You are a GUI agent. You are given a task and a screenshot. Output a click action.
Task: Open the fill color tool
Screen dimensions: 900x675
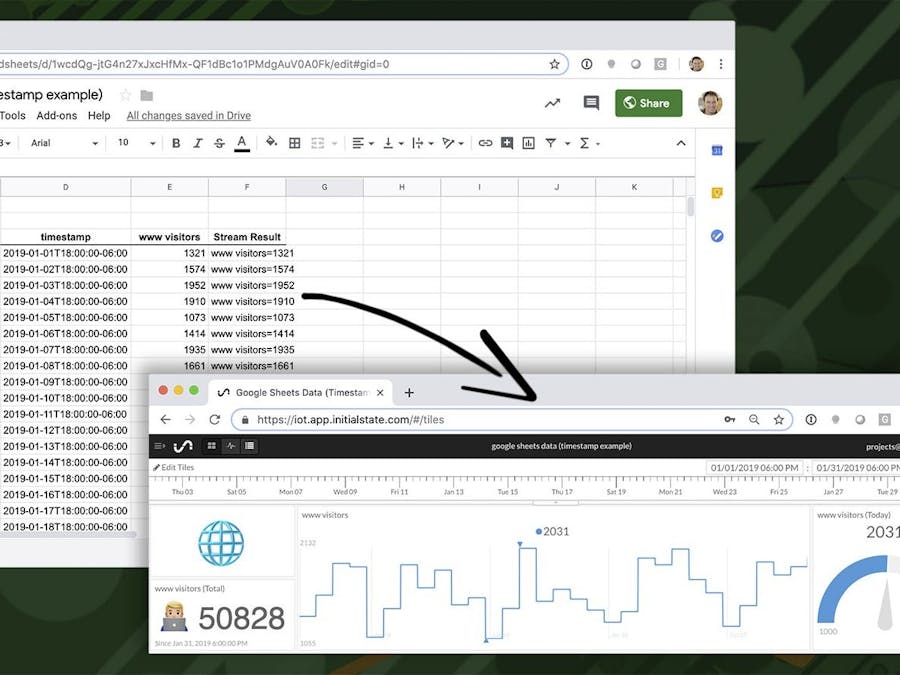pyautogui.click(x=272, y=143)
